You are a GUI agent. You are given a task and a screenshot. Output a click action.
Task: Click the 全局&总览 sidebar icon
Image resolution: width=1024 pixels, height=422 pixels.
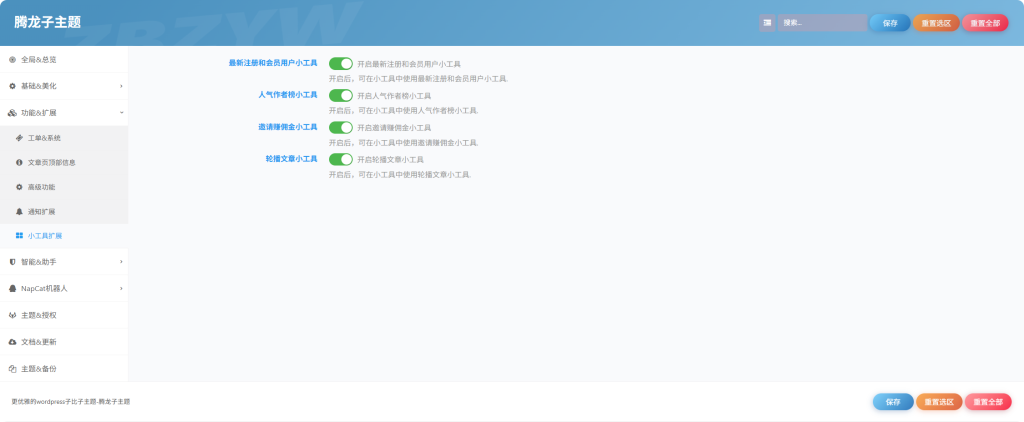(12, 60)
